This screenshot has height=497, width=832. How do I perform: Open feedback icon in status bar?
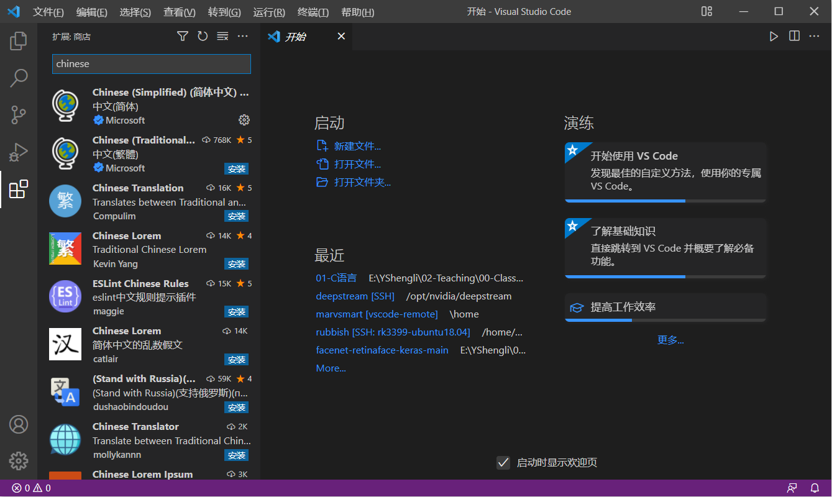[x=792, y=488]
